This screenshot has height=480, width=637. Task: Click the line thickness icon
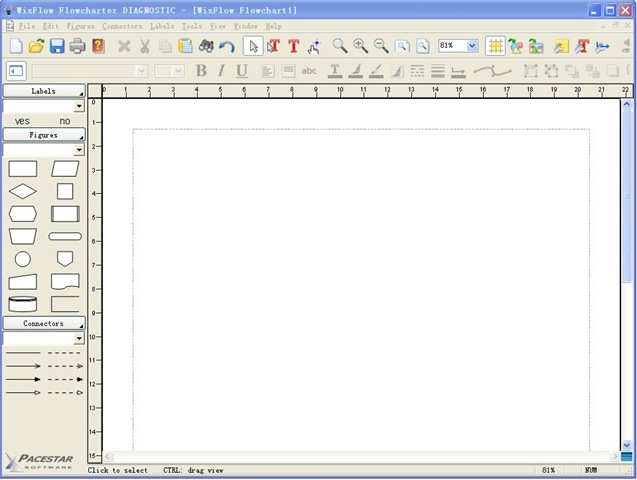click(438, 71)
